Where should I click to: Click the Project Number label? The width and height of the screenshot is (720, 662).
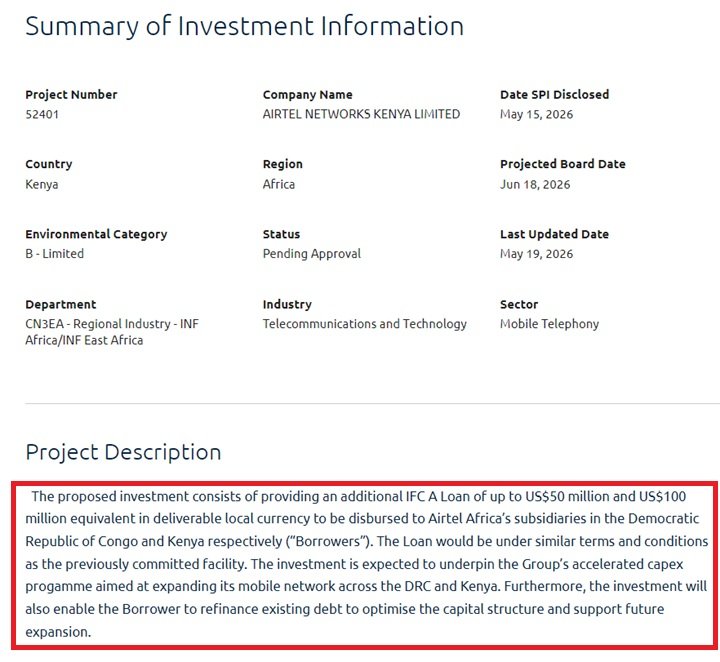pos(71,95)
